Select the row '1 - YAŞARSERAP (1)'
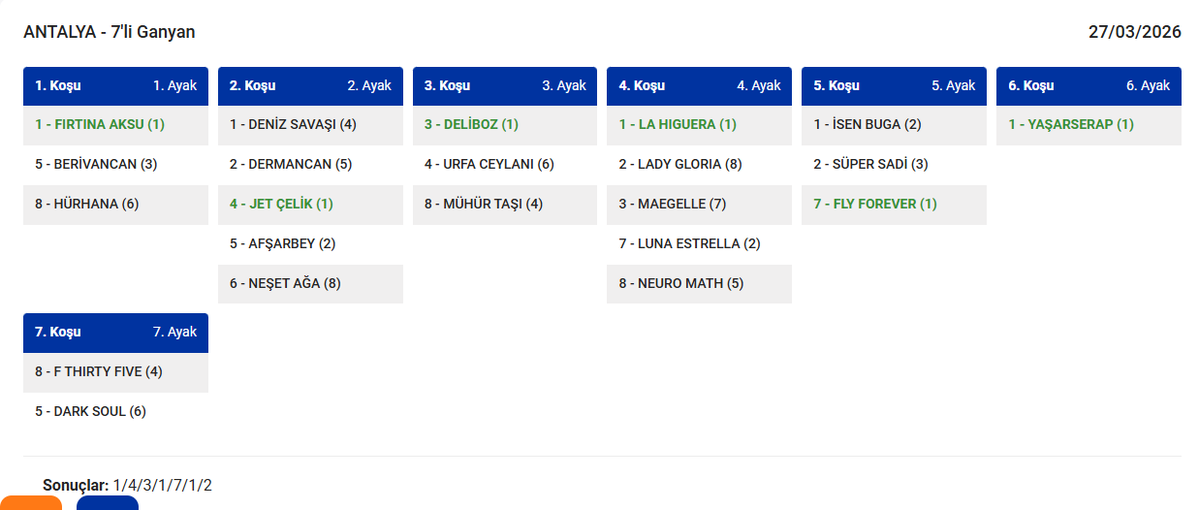Image resolution: width=1199 pixels, height=510 pixels. pyautogui.click(x=1089, y=125)
